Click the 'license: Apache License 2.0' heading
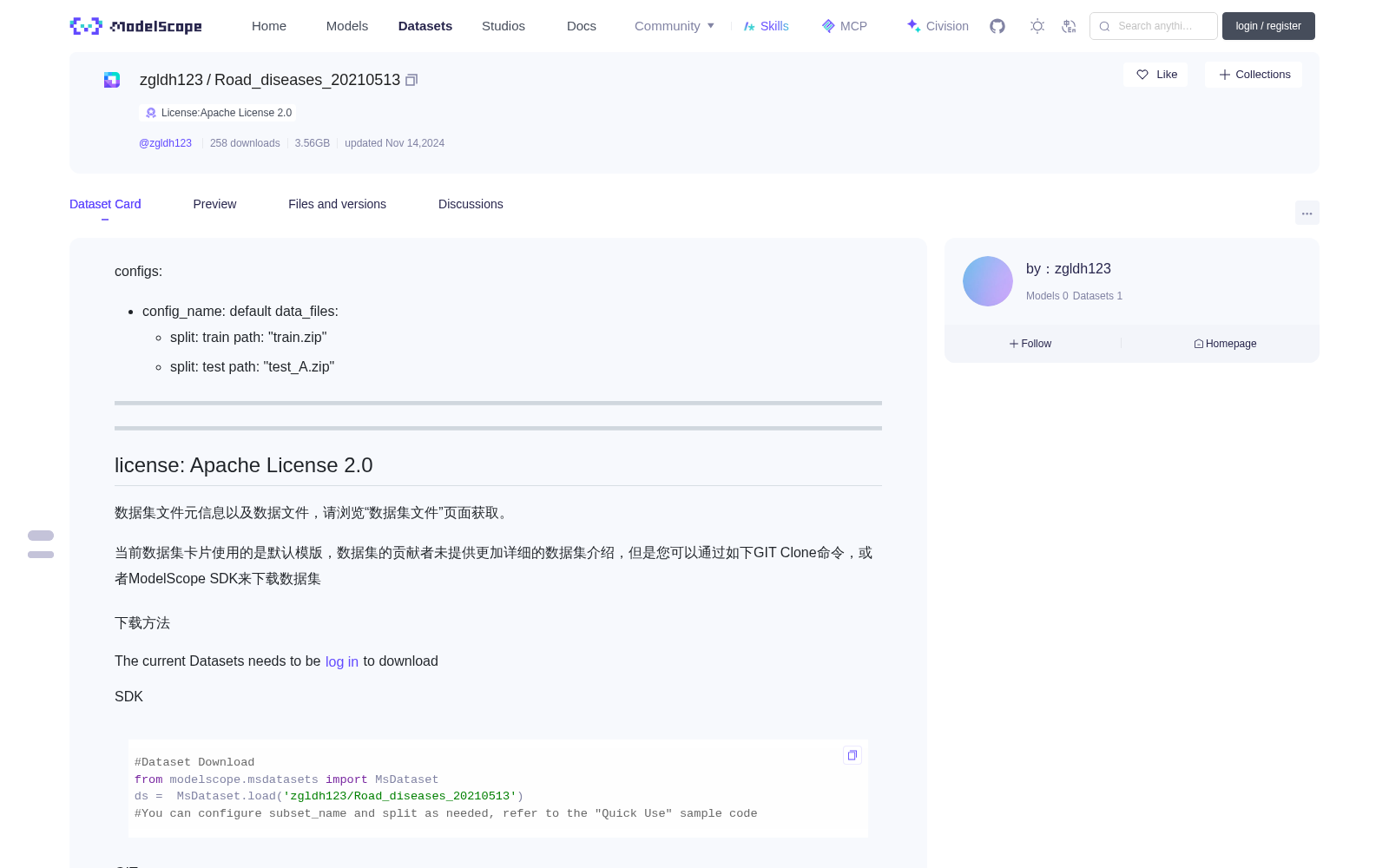This screenshot has height=868, width=1389. pyautogui.click(x=243, y=465)
